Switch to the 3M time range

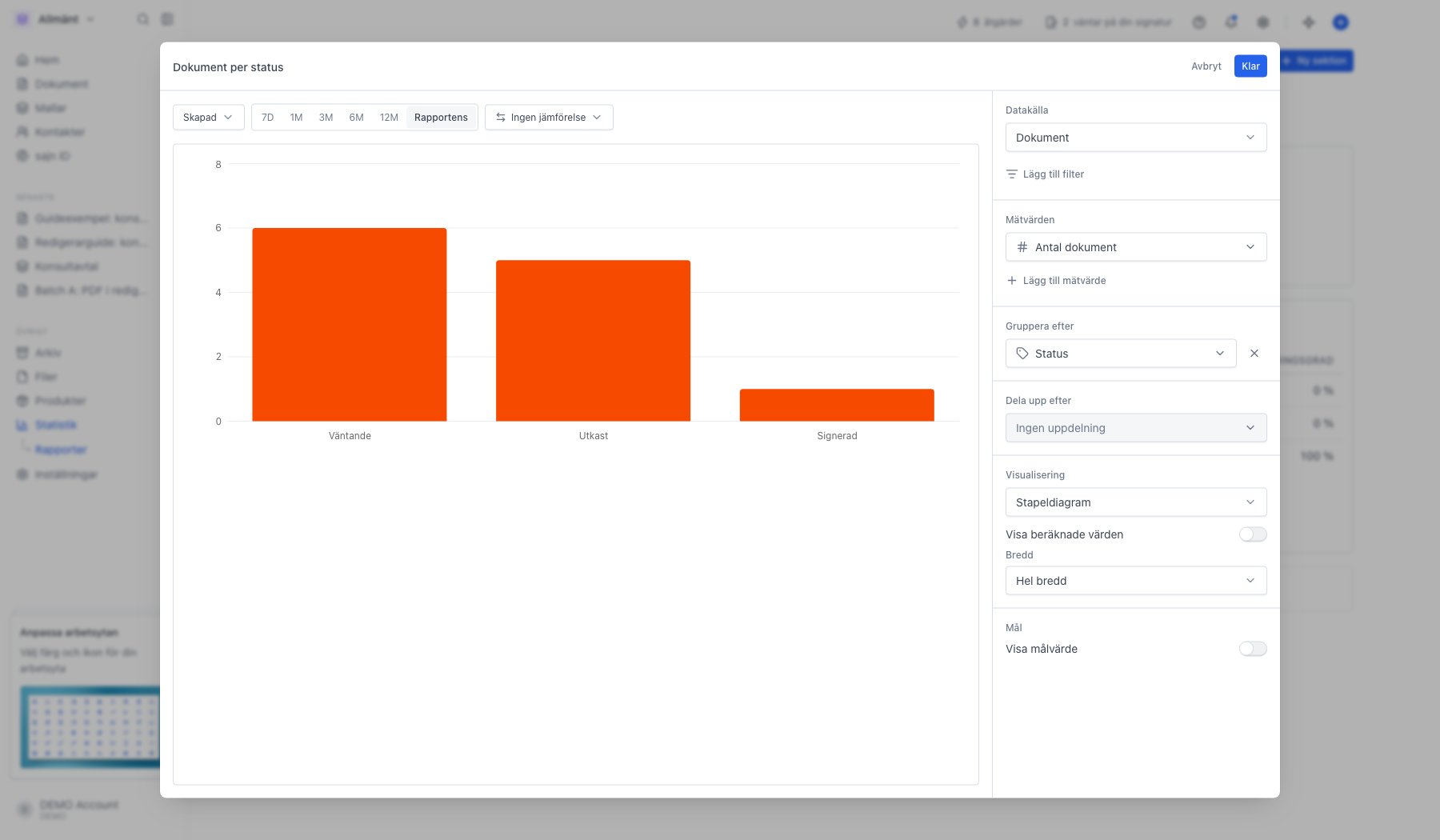pyautogui.click(x=326, y=118)
